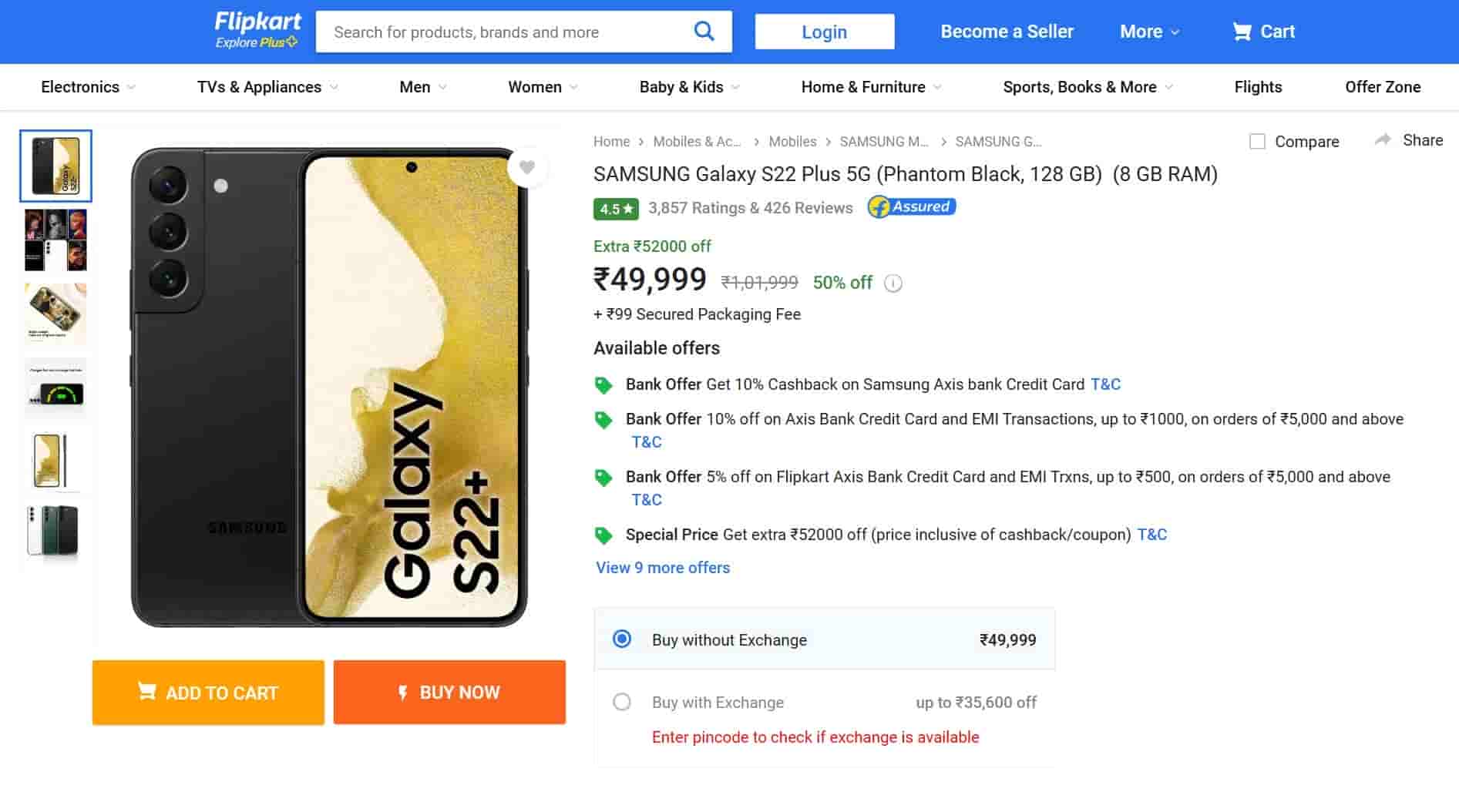Expand the More dropdown in header
The width and height of the screenshot is (1459, 812).
(x=1149, y=32)
